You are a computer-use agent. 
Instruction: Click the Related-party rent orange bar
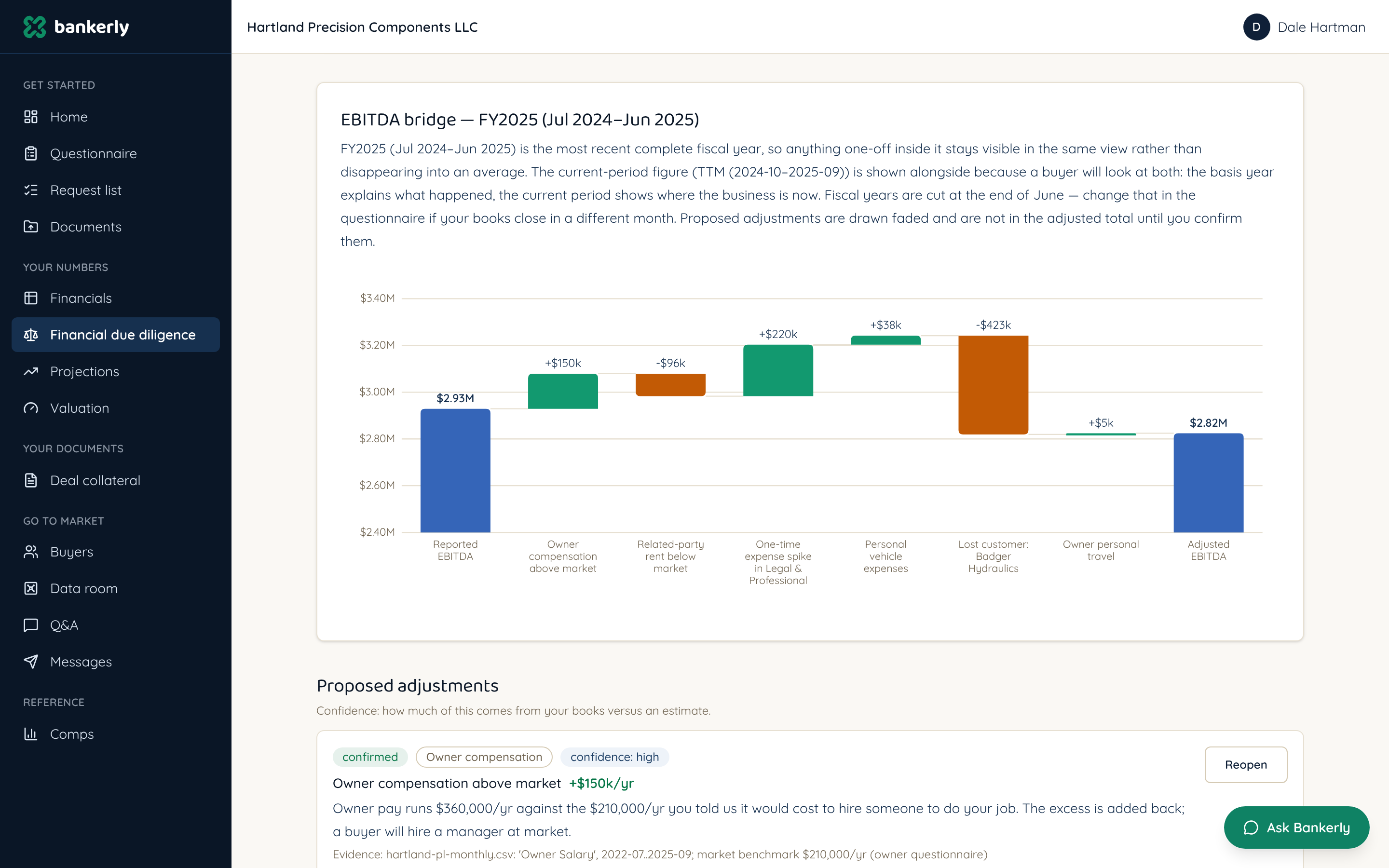pyautogui.click(x=670, y=385)
